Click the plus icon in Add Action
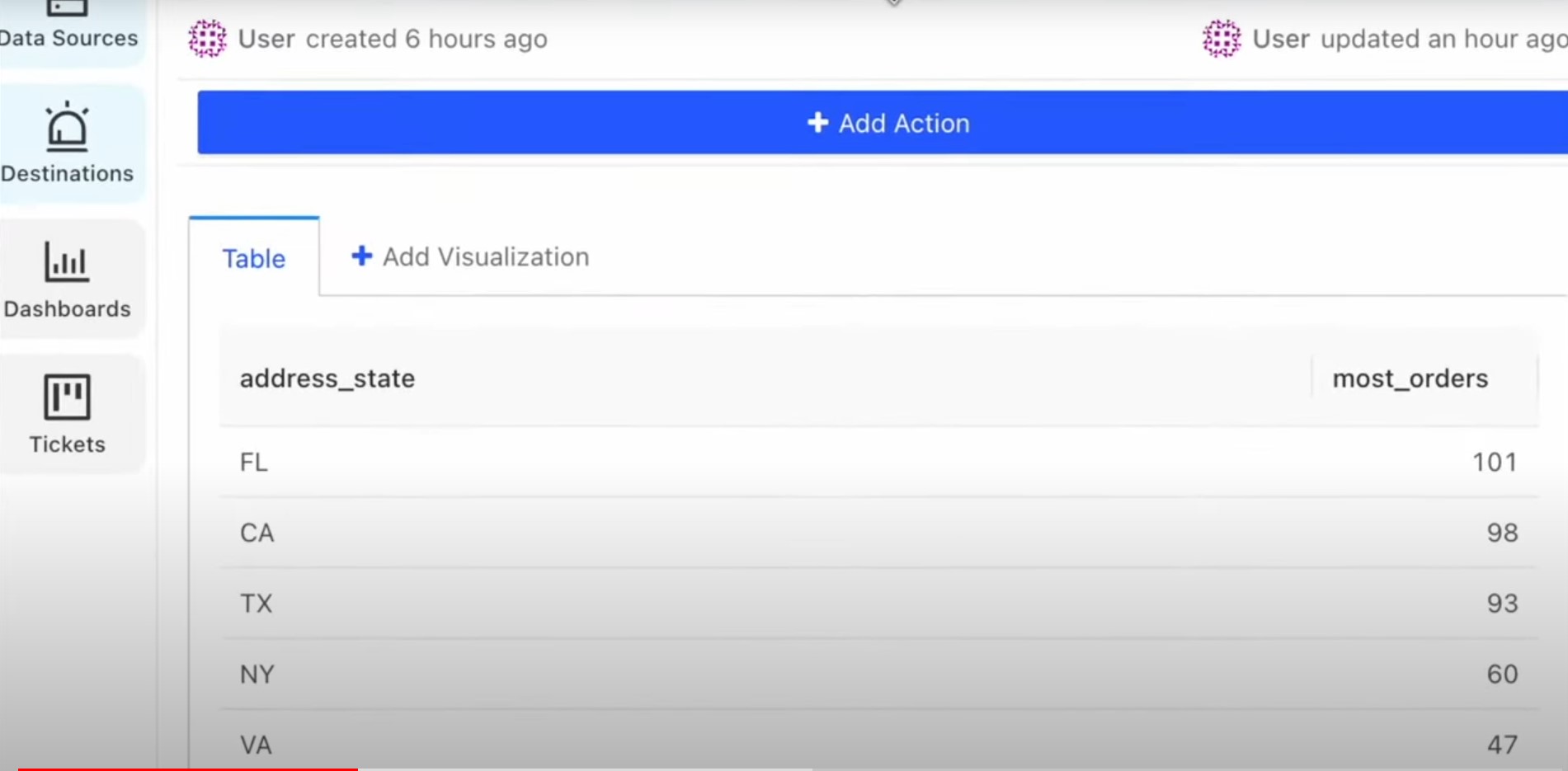Viewport: 1568px width, 771px height. 817,123
